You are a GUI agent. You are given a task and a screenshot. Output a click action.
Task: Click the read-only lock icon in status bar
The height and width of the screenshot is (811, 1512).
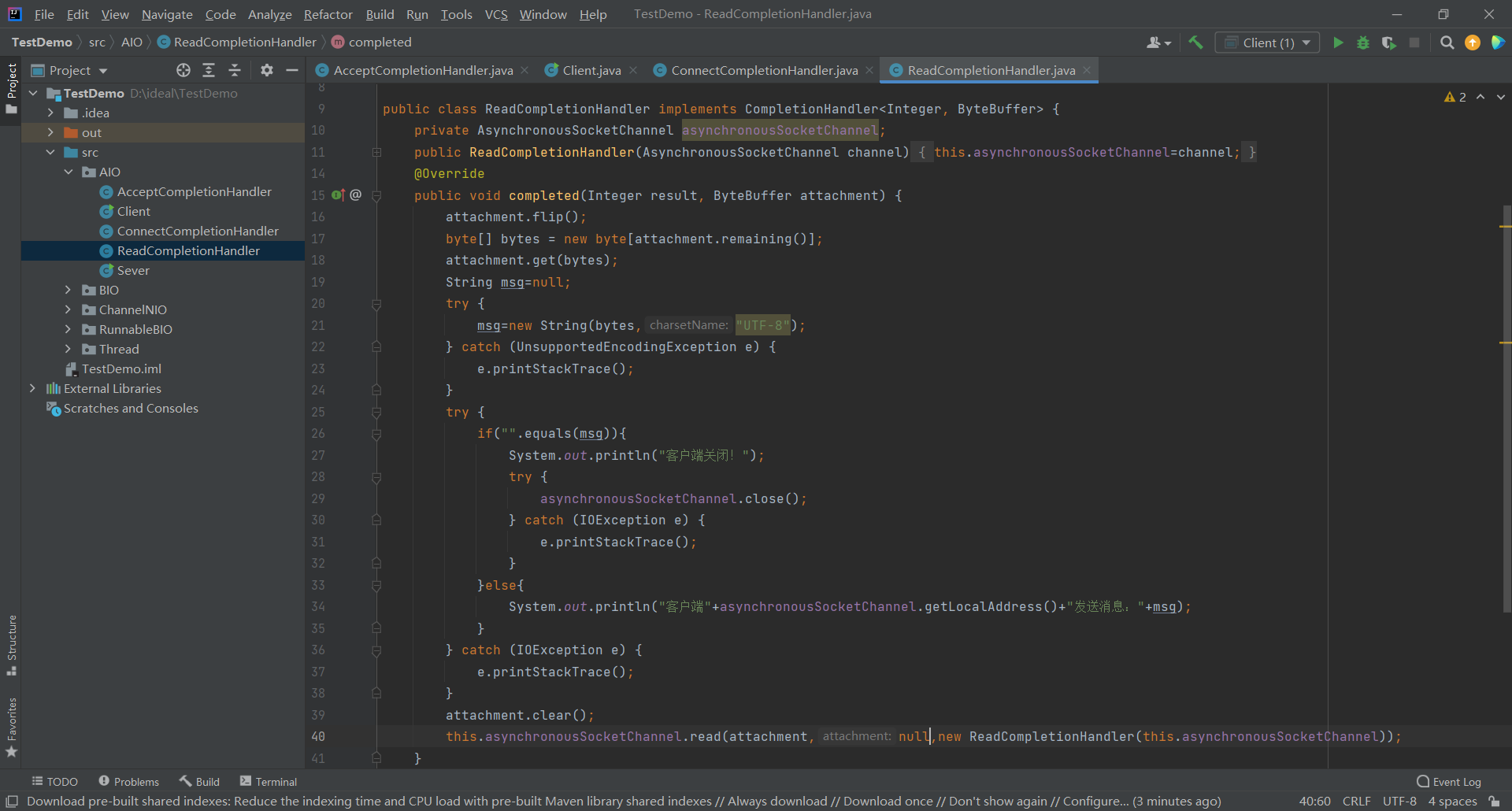click(1494, 802)
